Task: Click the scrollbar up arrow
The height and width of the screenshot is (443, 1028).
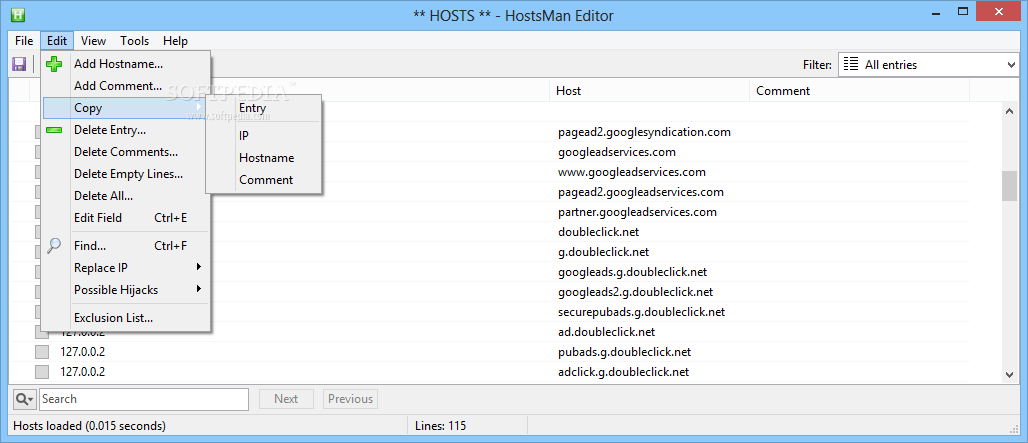Action: pos(1010,112)
